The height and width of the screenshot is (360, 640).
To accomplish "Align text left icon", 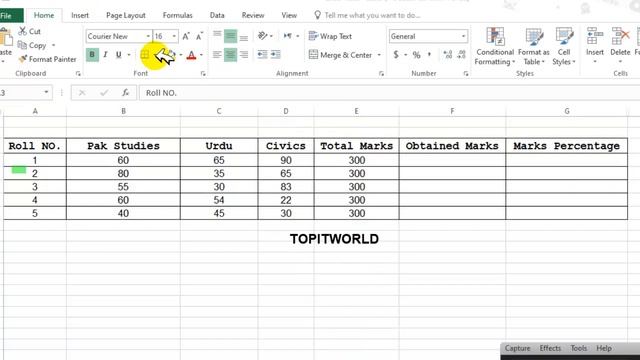I will [217, 55].
